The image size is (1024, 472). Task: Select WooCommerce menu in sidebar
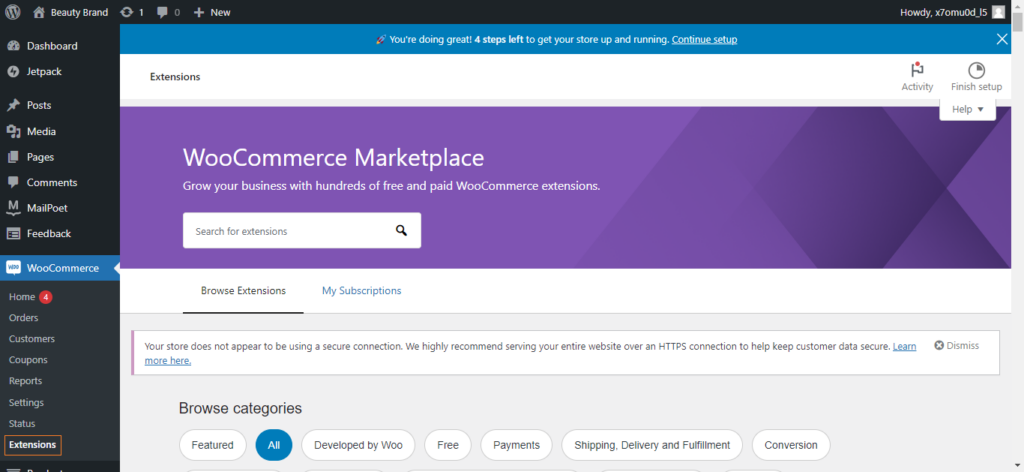(60, 268)
